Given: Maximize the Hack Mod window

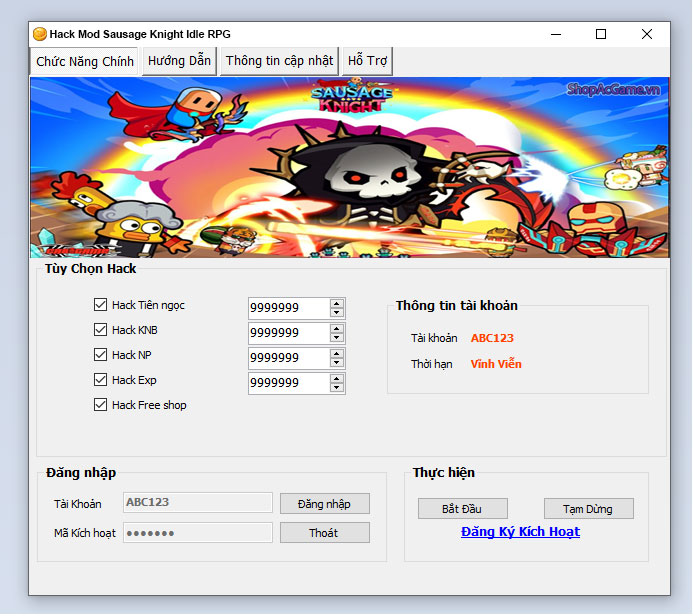Looking at the screenshot, I should tap(601, 34).
